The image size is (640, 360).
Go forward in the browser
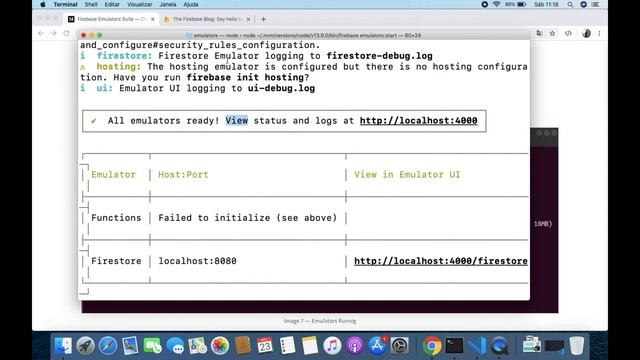pyautogui.click(x=53, y=33)
